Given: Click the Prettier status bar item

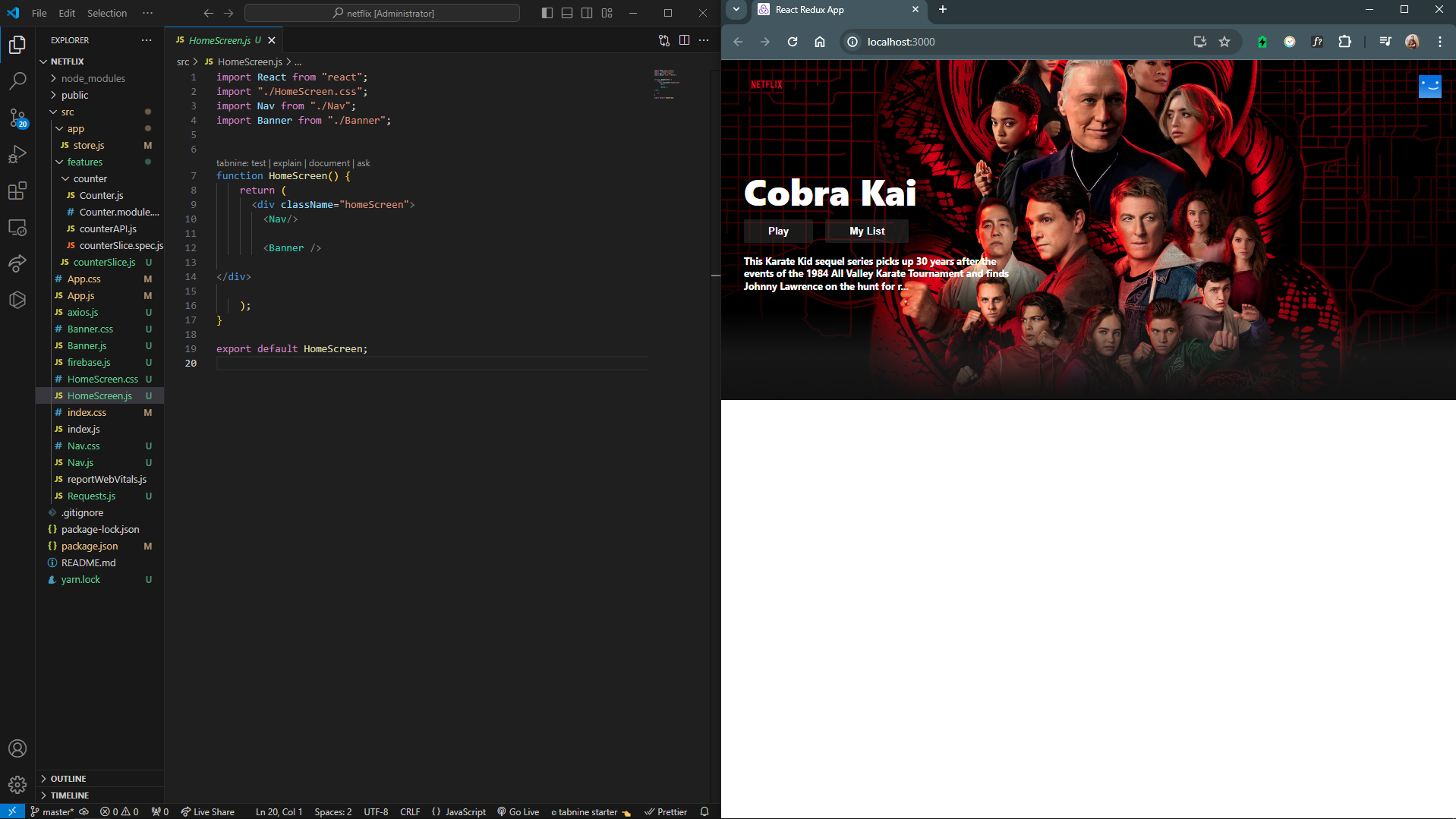Looking at the screenshot, I should pyautogui.click(x=665, y=811).
